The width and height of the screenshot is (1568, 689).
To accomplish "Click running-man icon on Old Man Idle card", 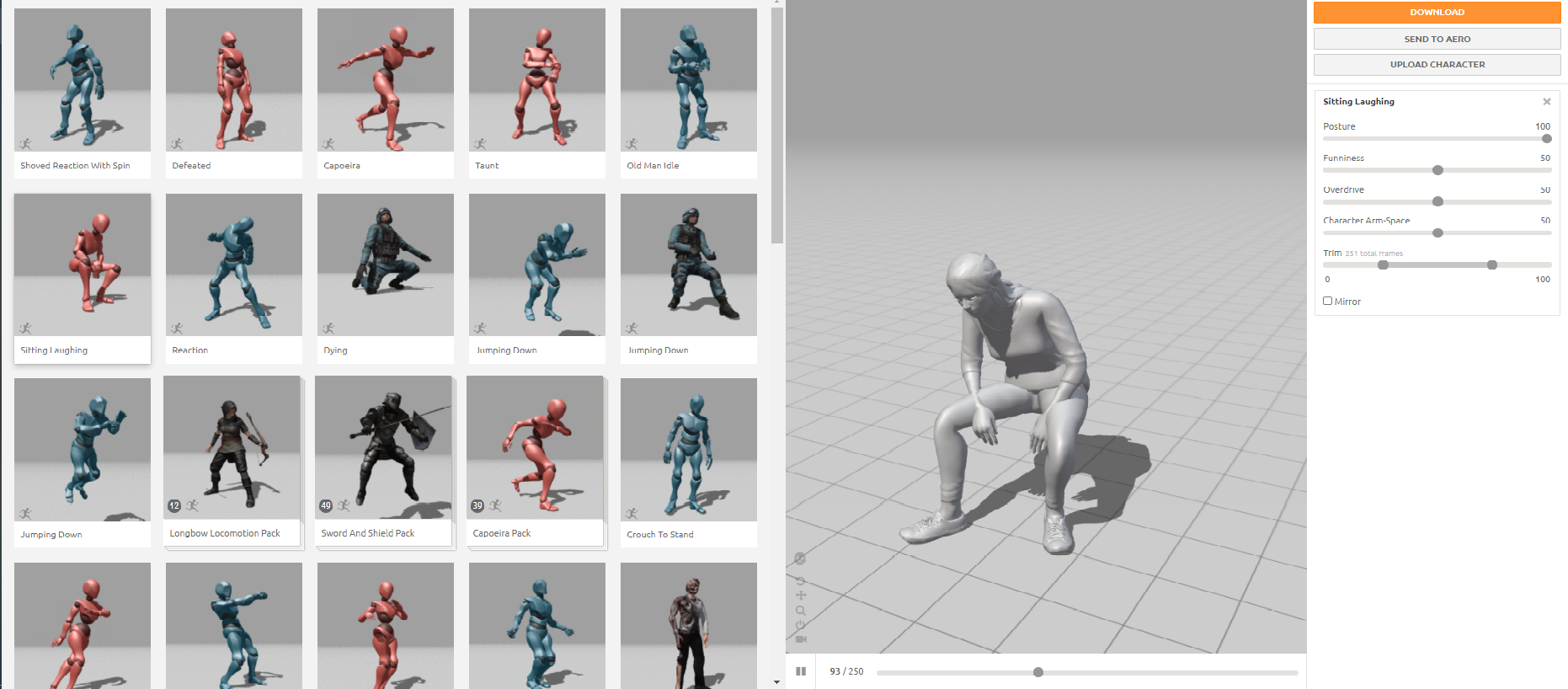I will 632,144.
